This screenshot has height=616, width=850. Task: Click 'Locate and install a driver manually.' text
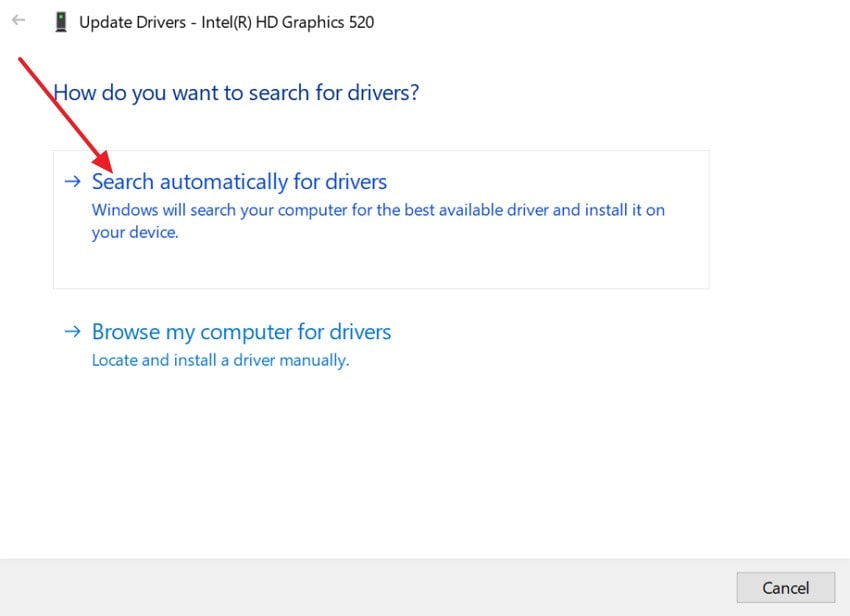pos(221,361)
